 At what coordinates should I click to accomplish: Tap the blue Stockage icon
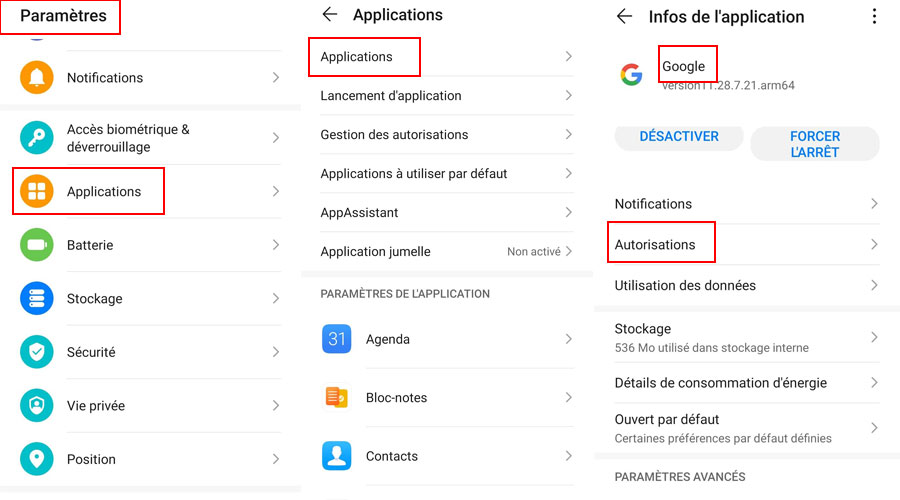37,299
